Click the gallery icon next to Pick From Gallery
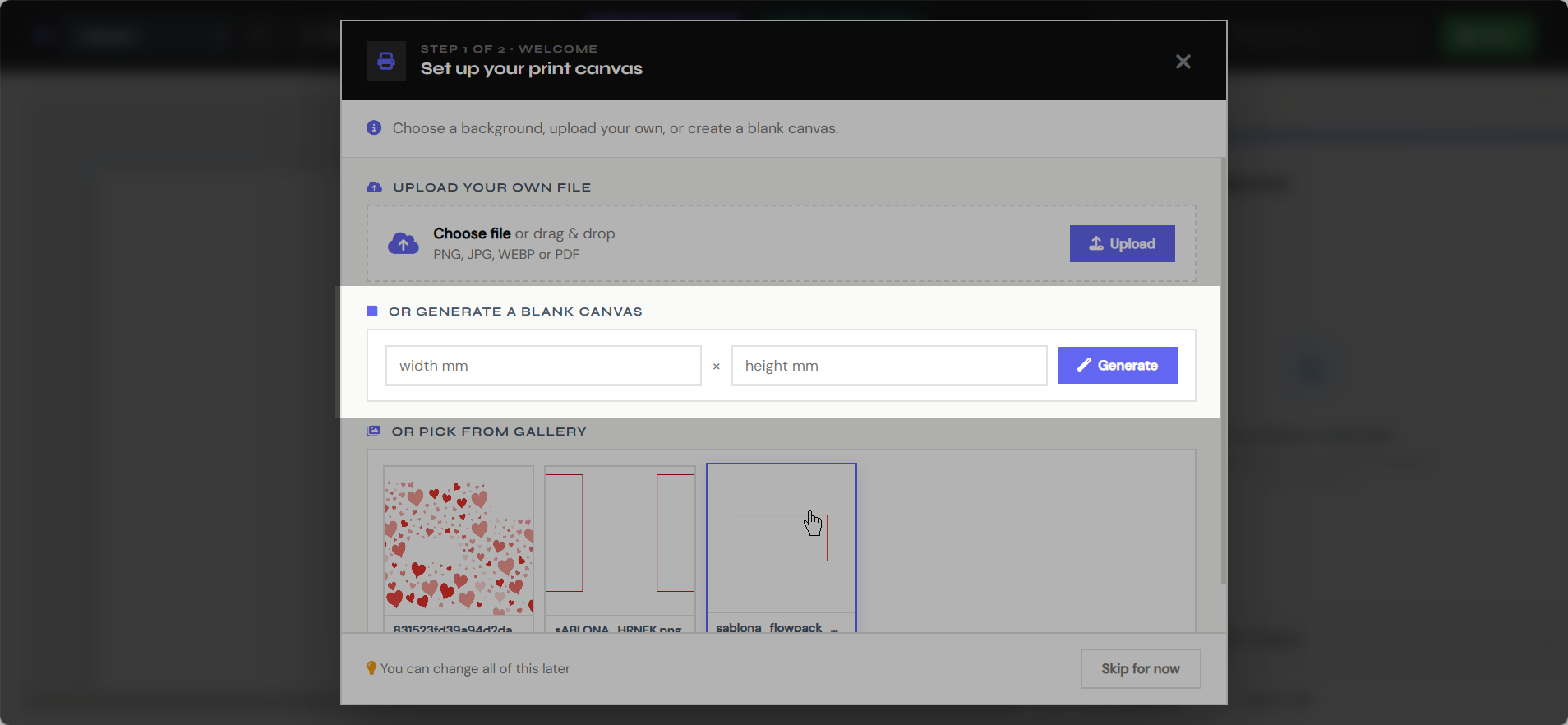The height and width of the screenshot is (725, 1568). coord(374,432)
